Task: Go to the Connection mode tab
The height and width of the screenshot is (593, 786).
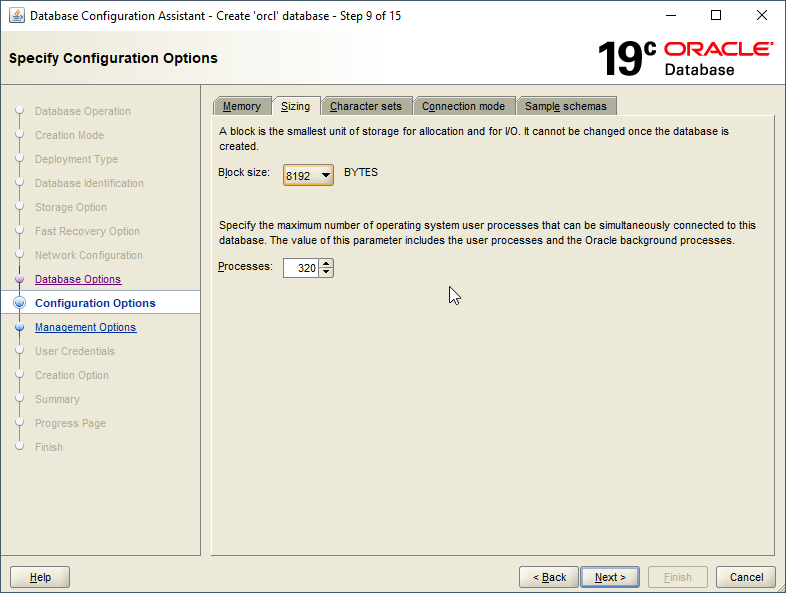Action: [463, 106]
